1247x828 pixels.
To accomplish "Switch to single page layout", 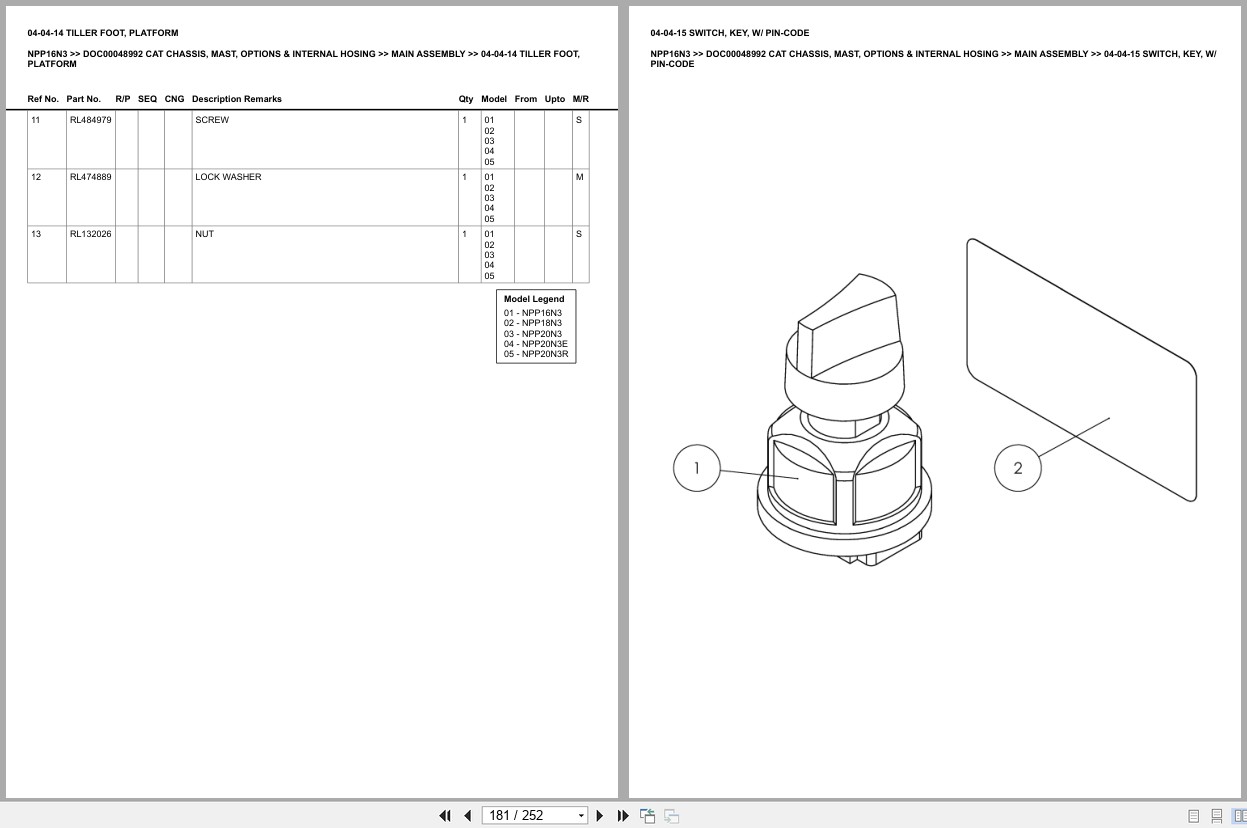I will (x=1193, y=816).
